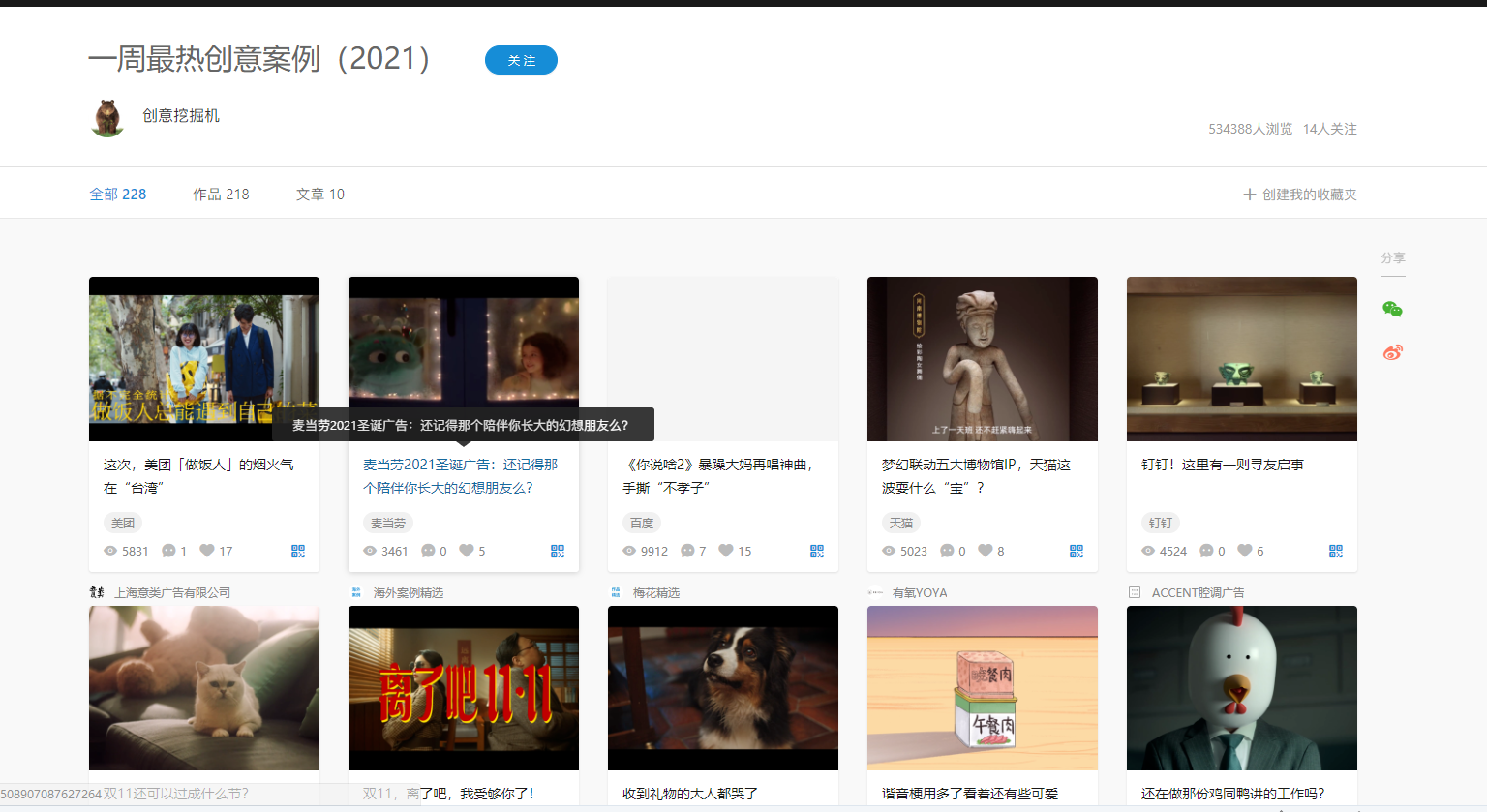Viewport: 1487px width, 812px height.
Task: Click views eye icon on 百度 card
Action: tap(629, 551)
